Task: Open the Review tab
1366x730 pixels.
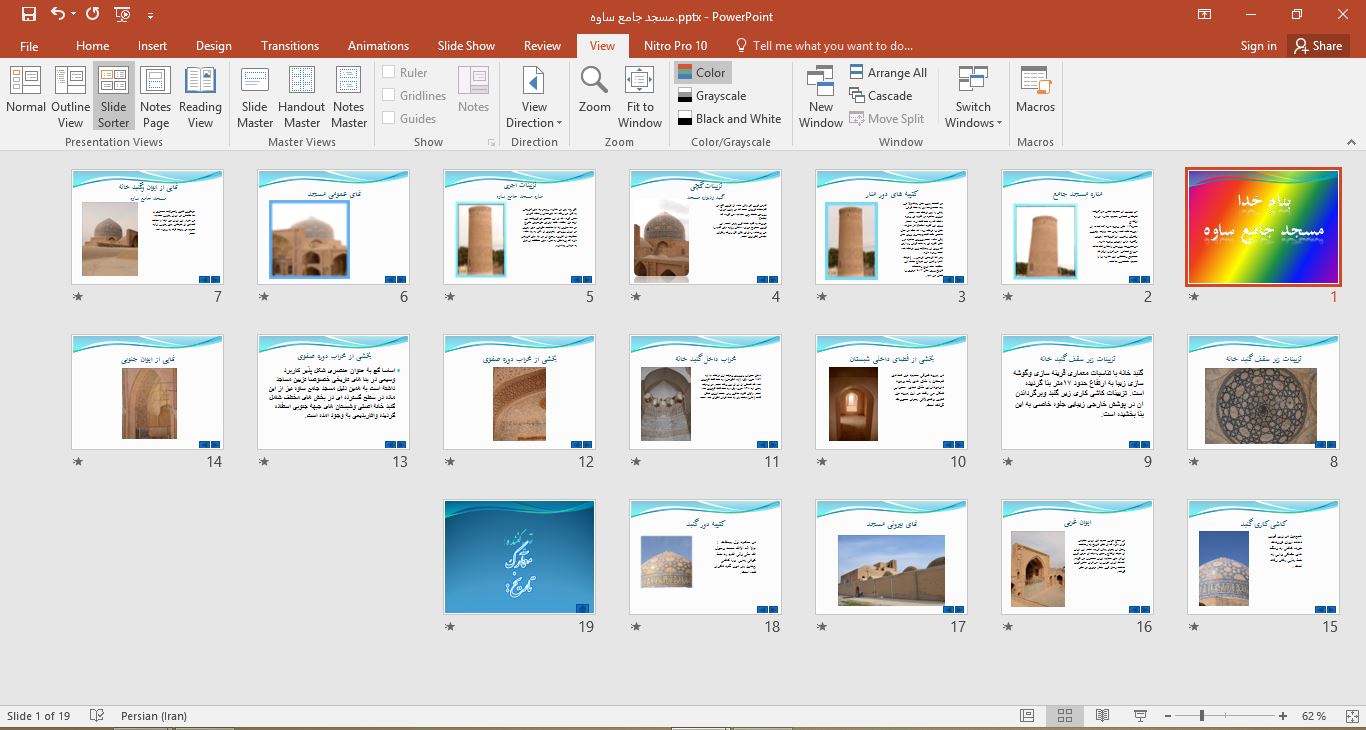Action: point(542,46)
